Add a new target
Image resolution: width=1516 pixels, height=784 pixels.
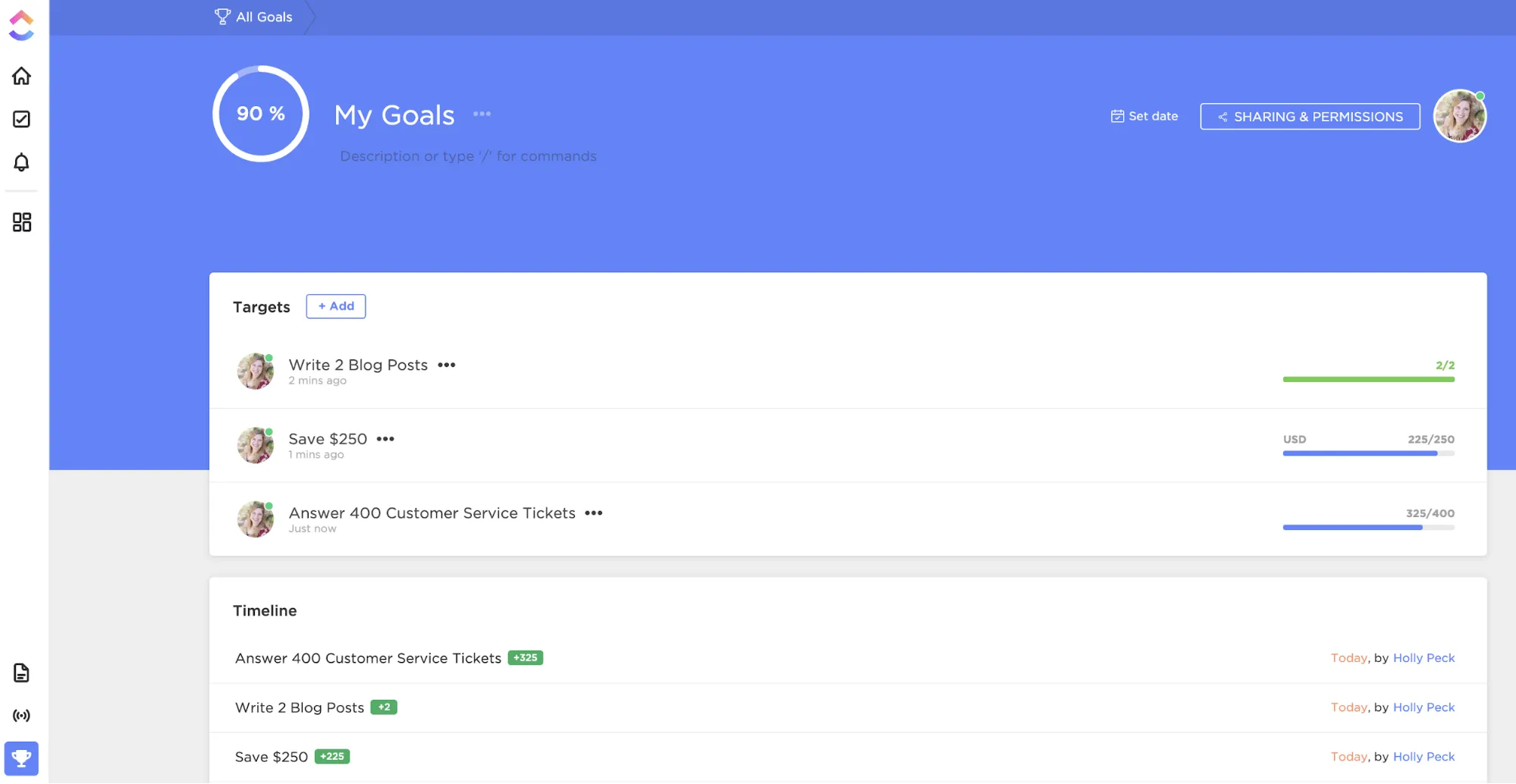click(x=336, y=306)
